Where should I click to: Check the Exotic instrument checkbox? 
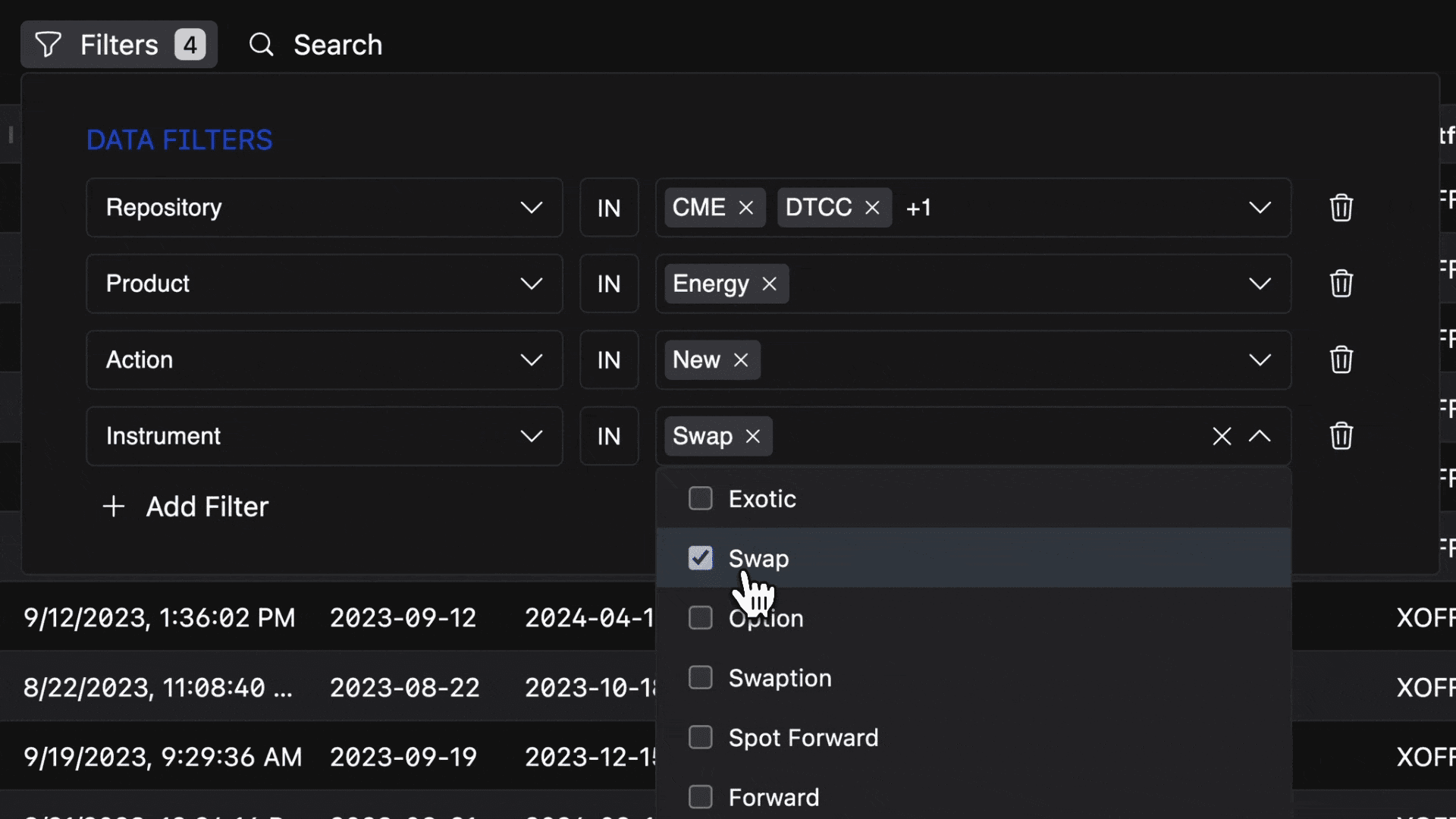[700, 499]
